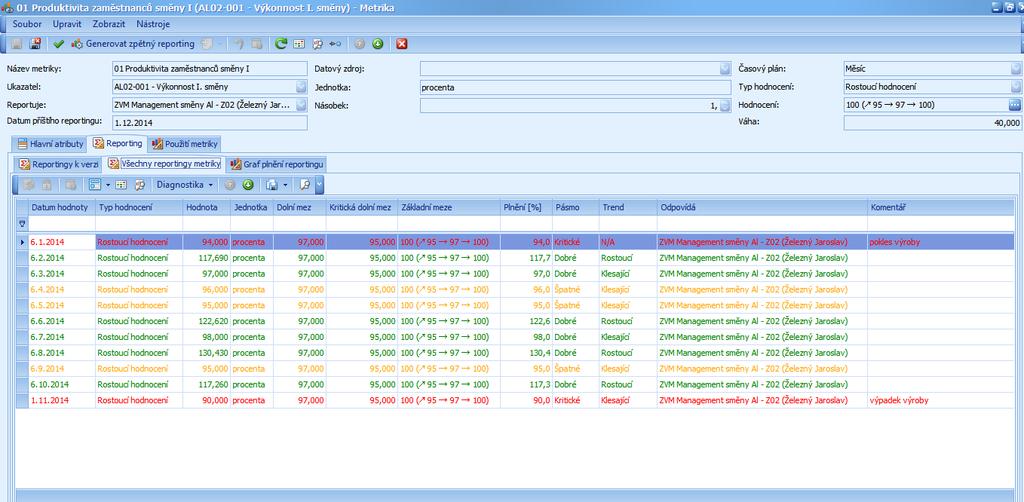
Task: Click the grid table icon in the reporting toolbar
Action: click(x=121, y=185)
